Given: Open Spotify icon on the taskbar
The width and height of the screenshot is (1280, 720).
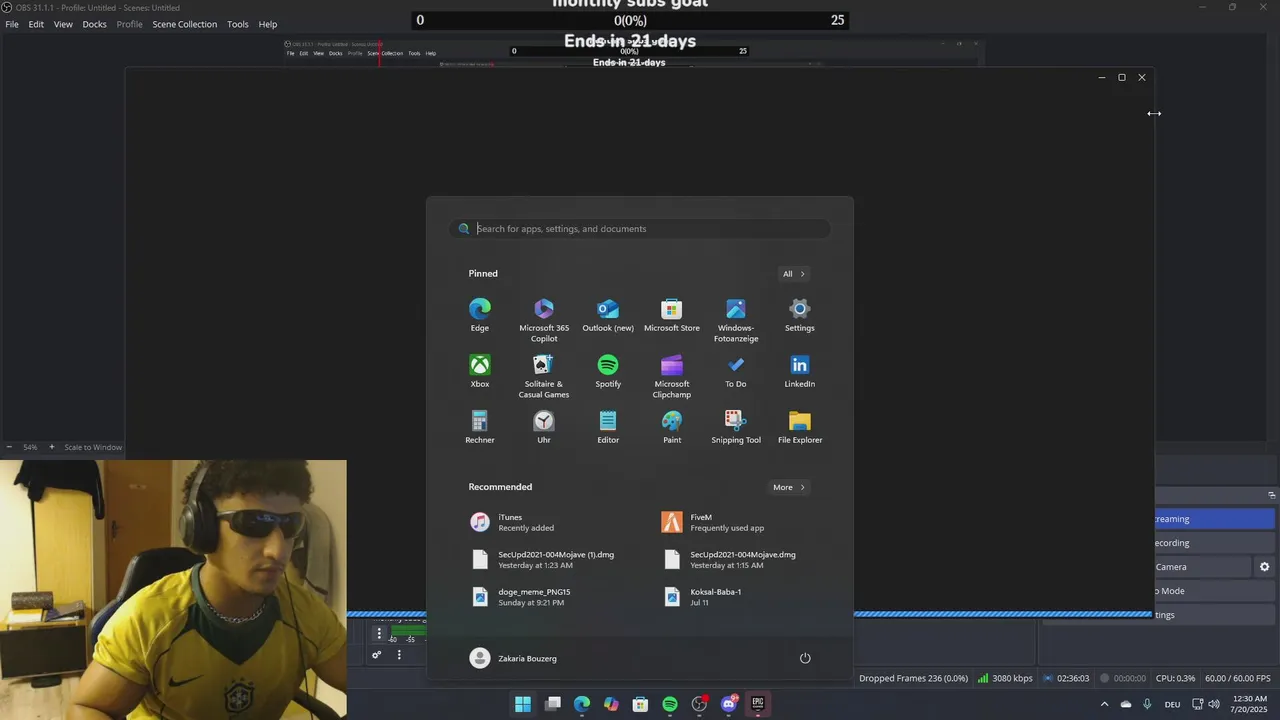Looking at the screenshot, I should click(670, 704).
